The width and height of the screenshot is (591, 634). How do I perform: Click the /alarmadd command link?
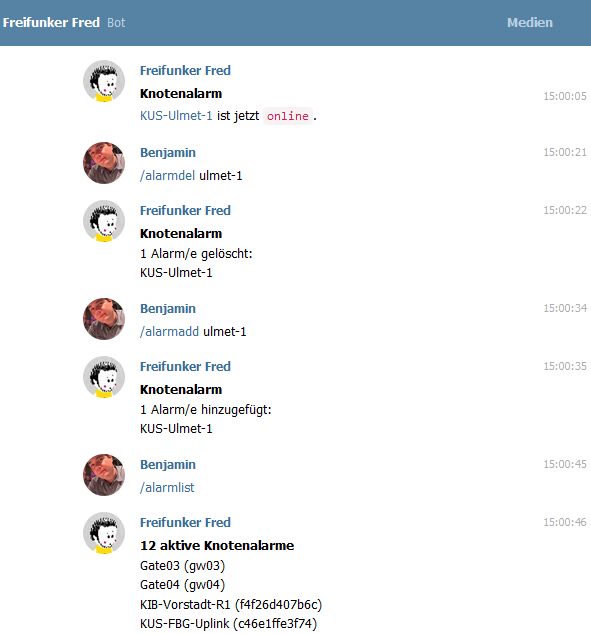pyautogui.click(x=169, y=332)
